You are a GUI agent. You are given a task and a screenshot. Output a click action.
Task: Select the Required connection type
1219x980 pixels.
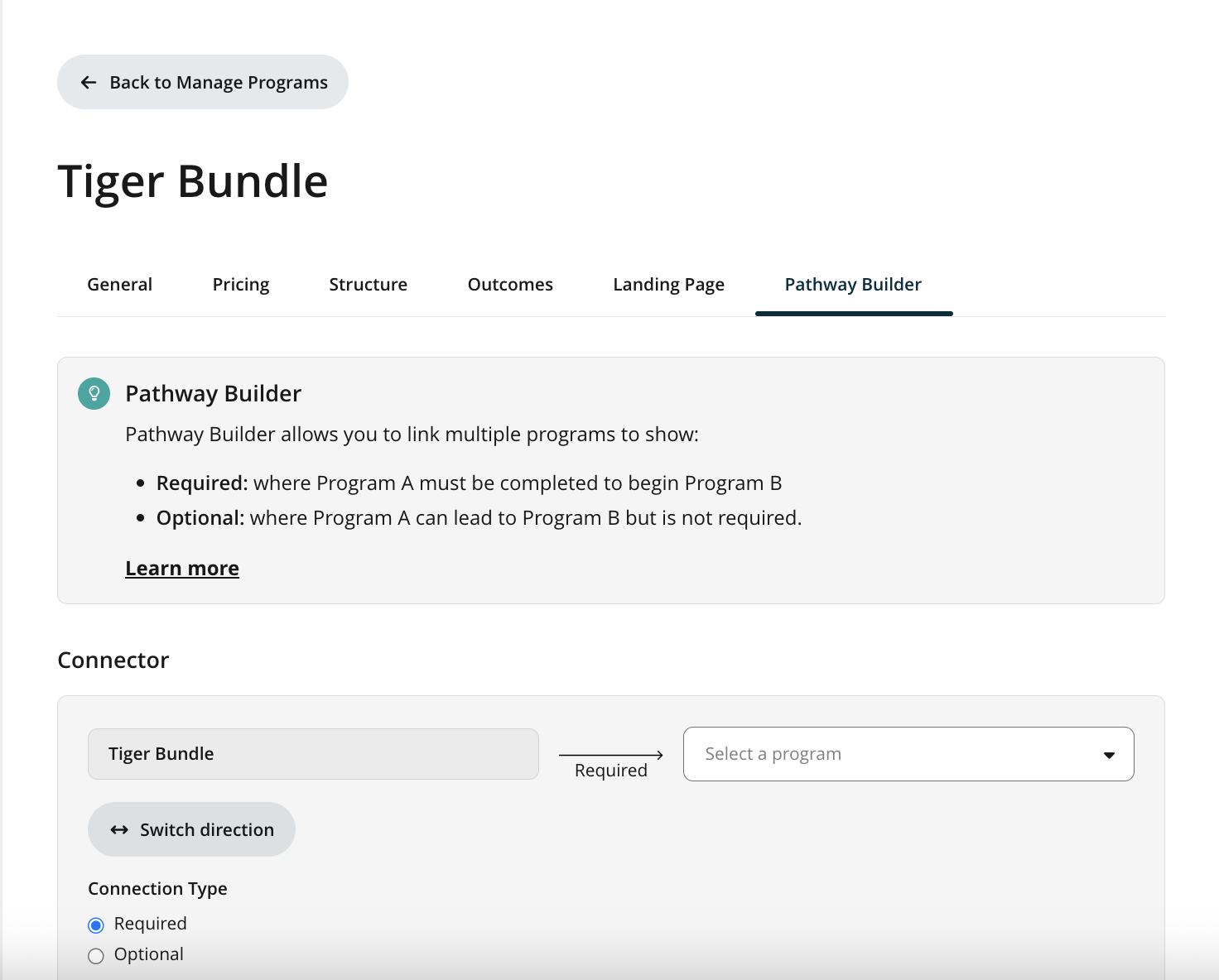(96, 925)
